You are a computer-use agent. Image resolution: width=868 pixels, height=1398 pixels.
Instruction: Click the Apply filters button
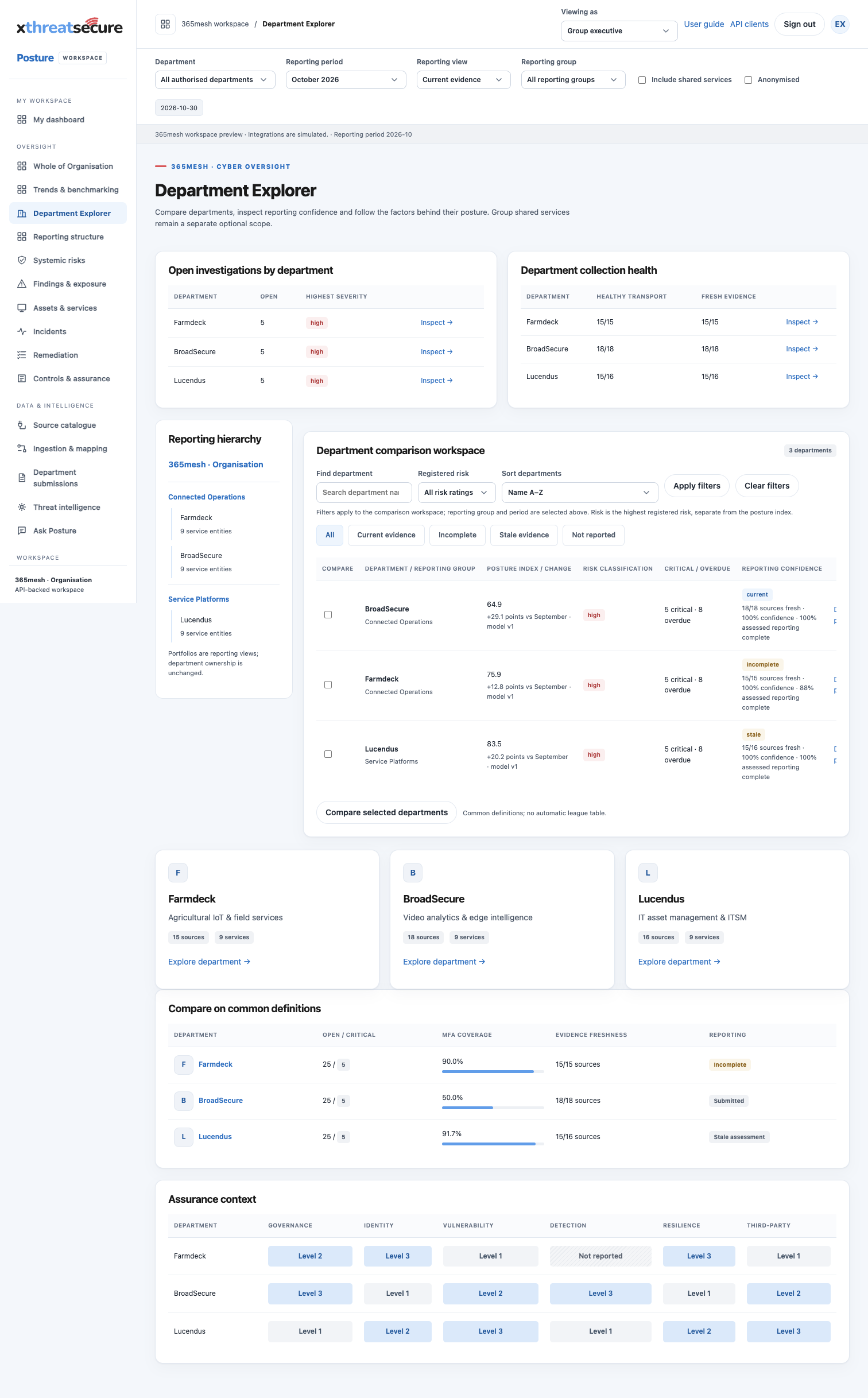point(697,486)
